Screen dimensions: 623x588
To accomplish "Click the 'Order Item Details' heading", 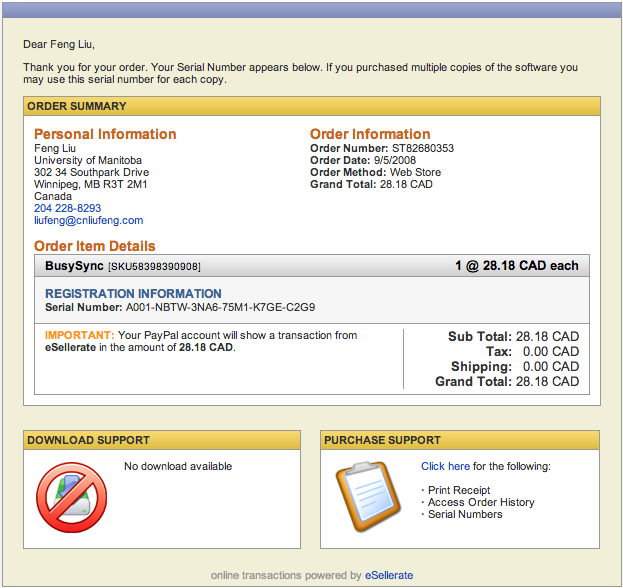I will tap(95, 246).
